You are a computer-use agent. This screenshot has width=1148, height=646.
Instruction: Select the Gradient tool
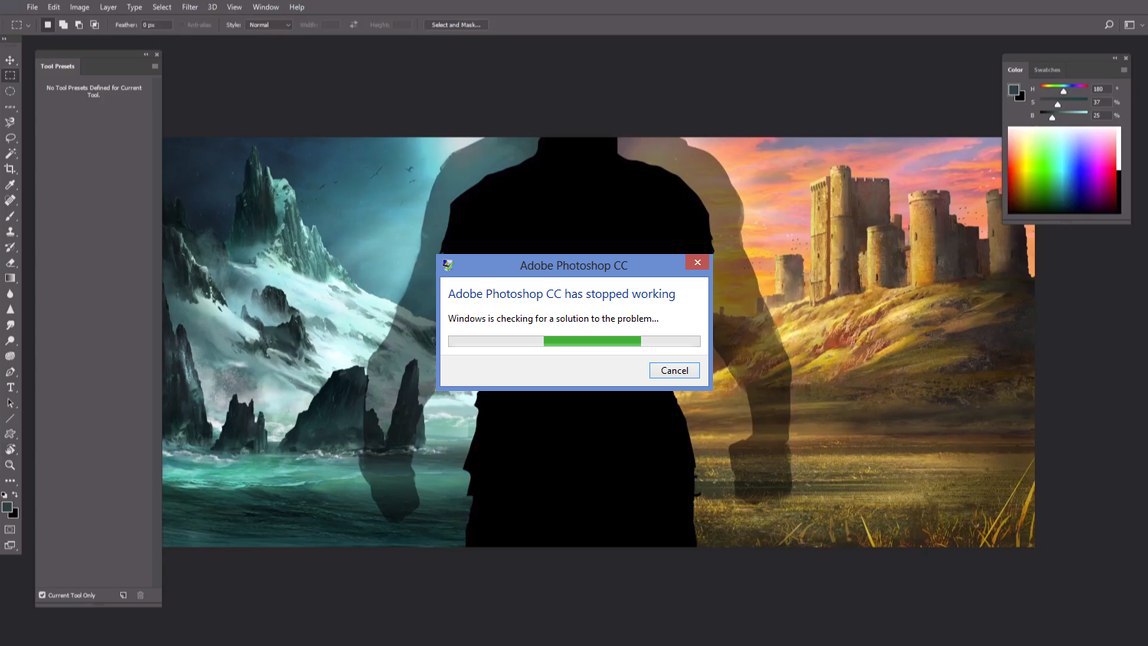[10, 278]
